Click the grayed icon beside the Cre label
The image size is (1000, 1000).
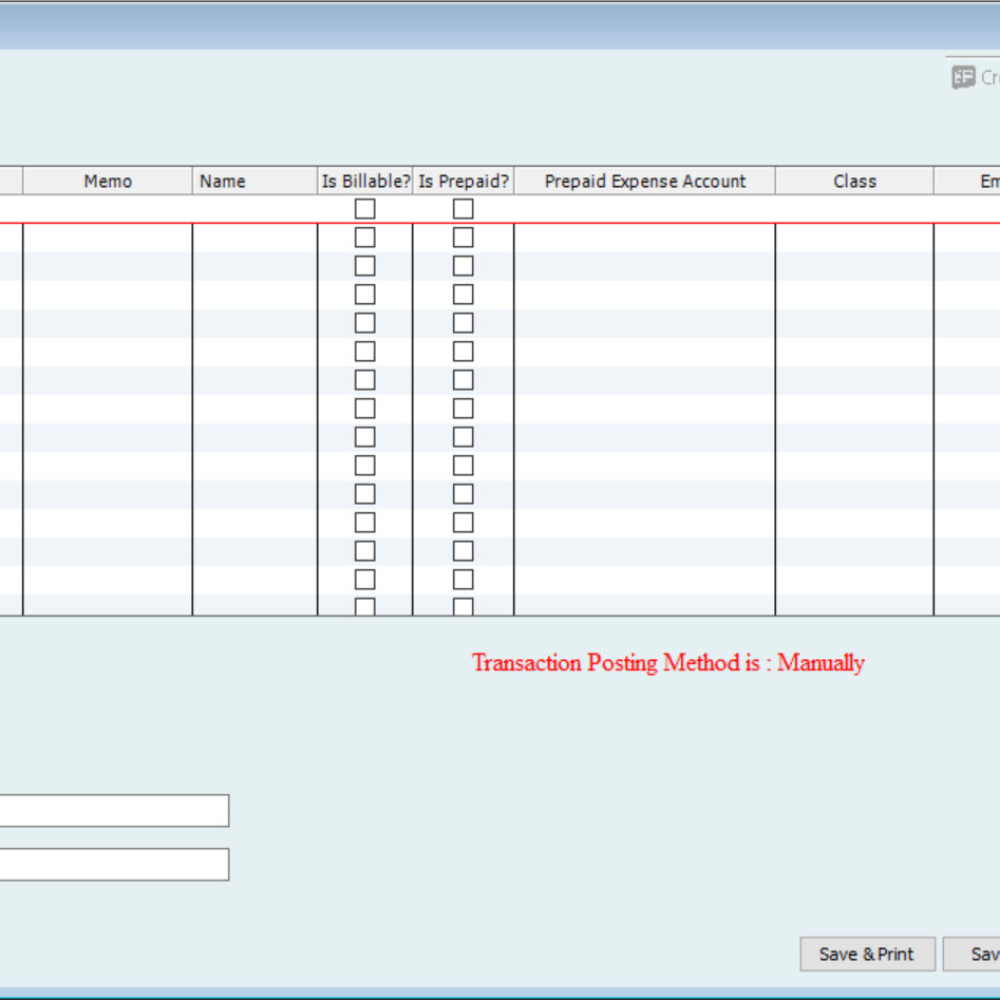(963, 77)
